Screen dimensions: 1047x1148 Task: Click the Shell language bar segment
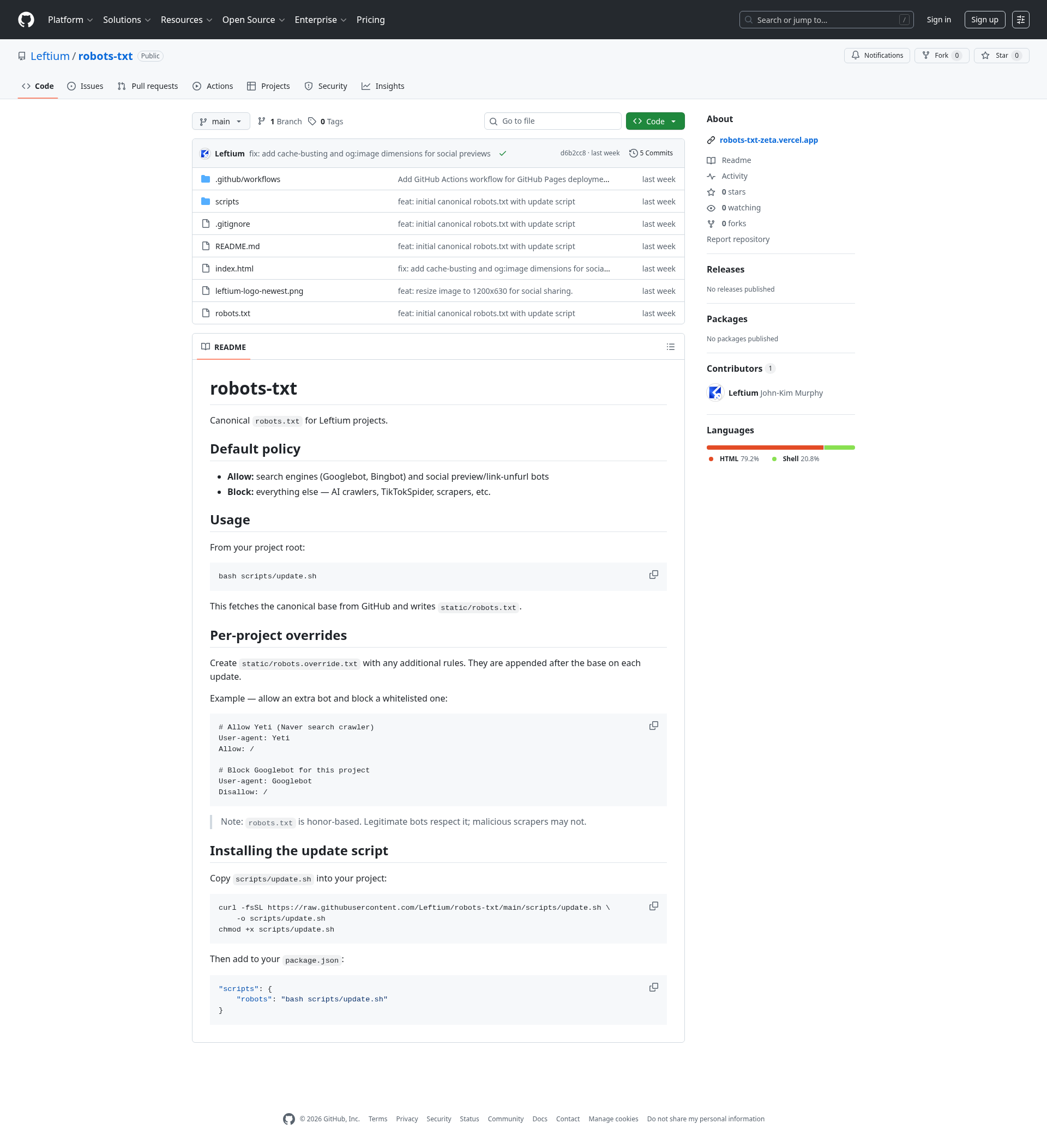(x=839, y=448)
